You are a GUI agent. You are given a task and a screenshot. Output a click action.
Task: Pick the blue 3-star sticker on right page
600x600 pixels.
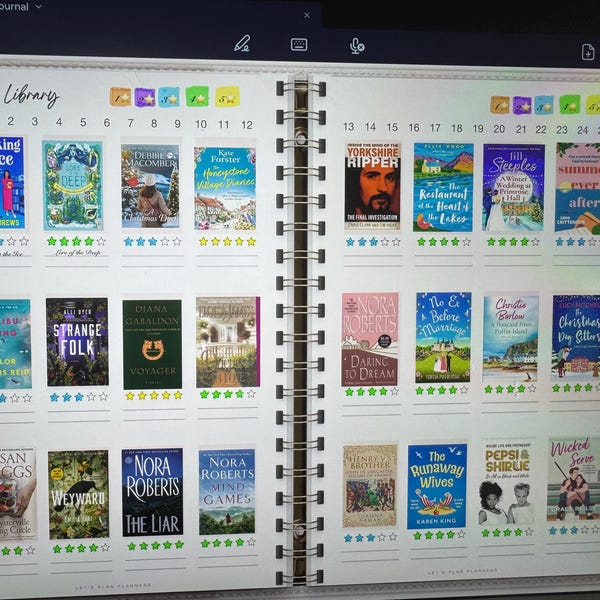544,105
